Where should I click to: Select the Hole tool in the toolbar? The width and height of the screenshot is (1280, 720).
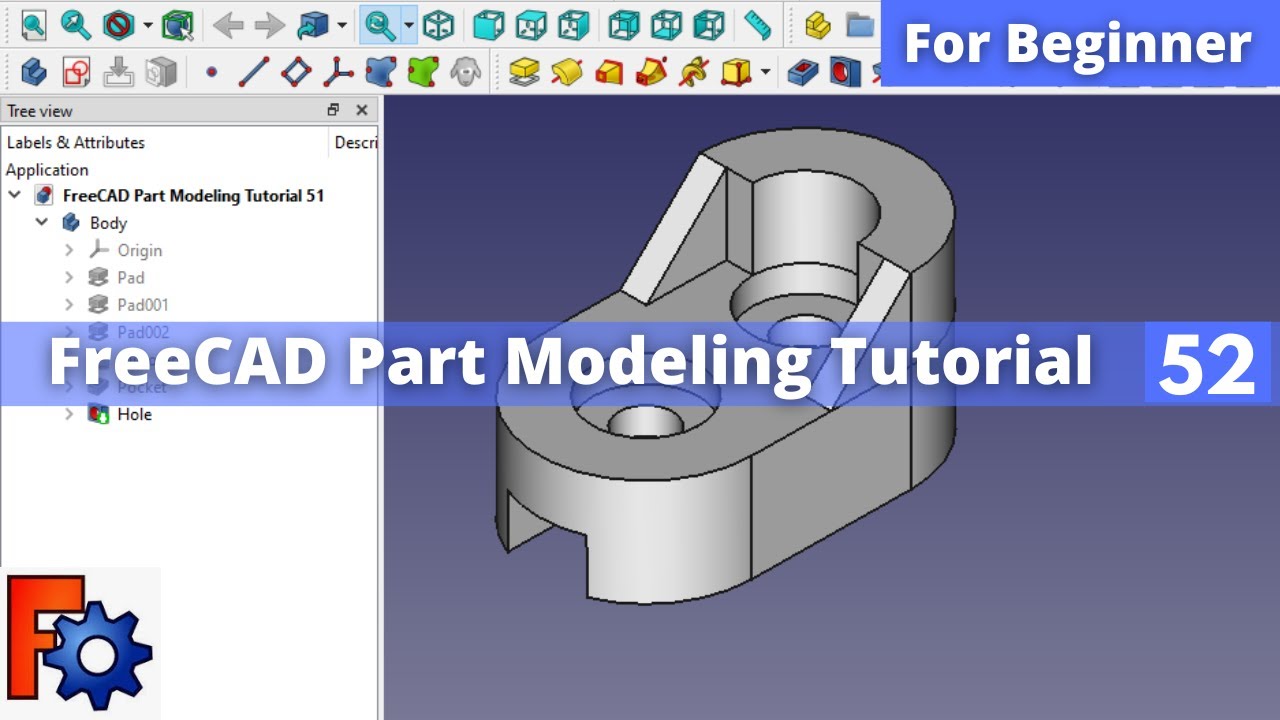click(x=844, y=71)
